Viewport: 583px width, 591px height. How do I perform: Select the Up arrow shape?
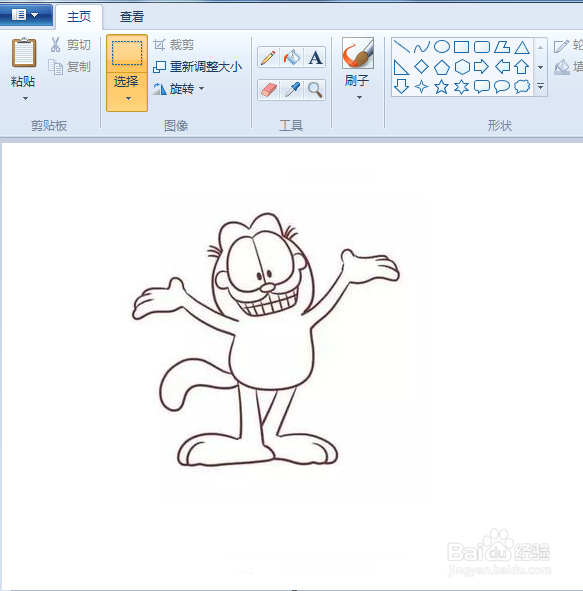pos(522,67)
